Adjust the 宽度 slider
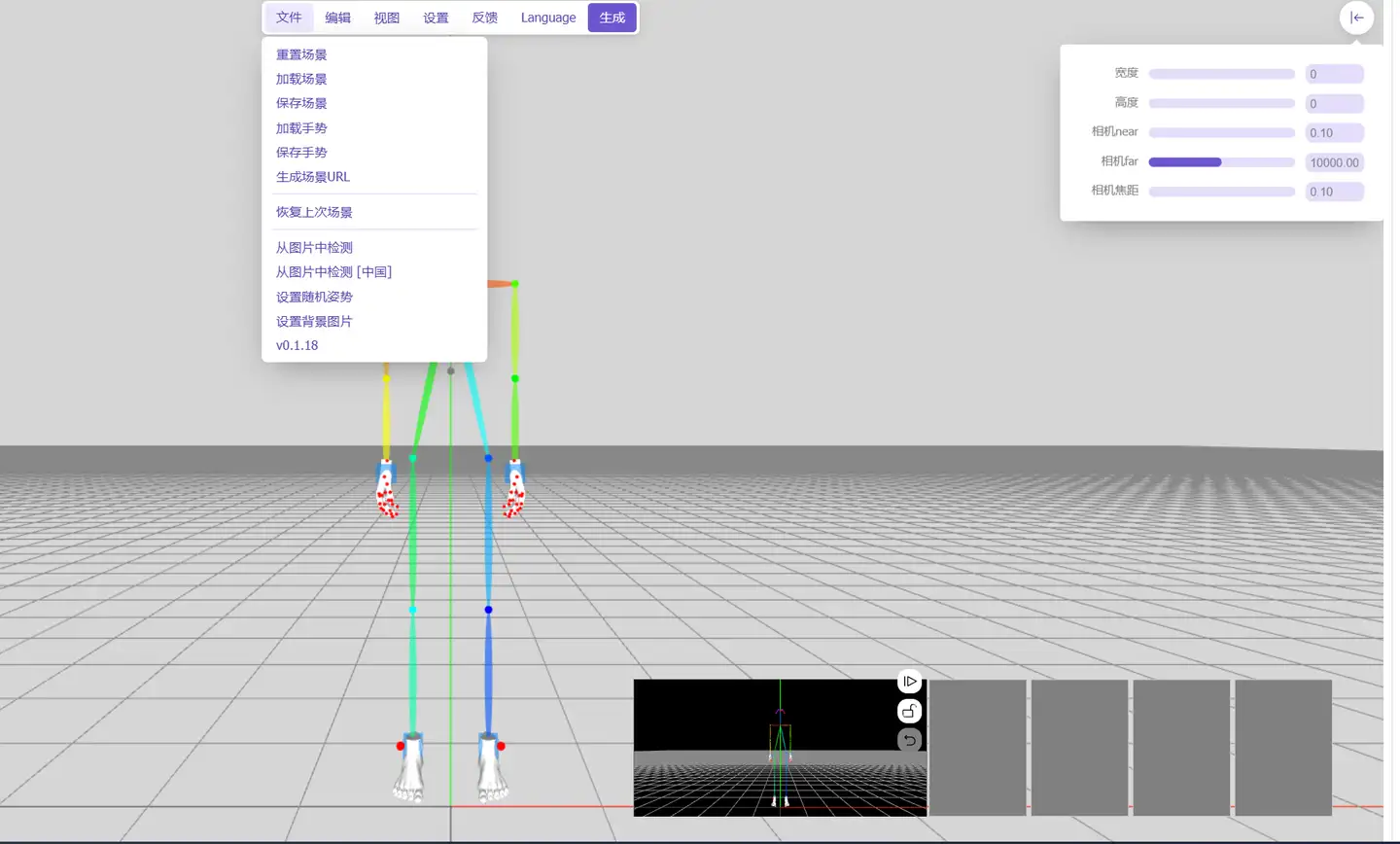1400x844 pixels. [1222, 74]
